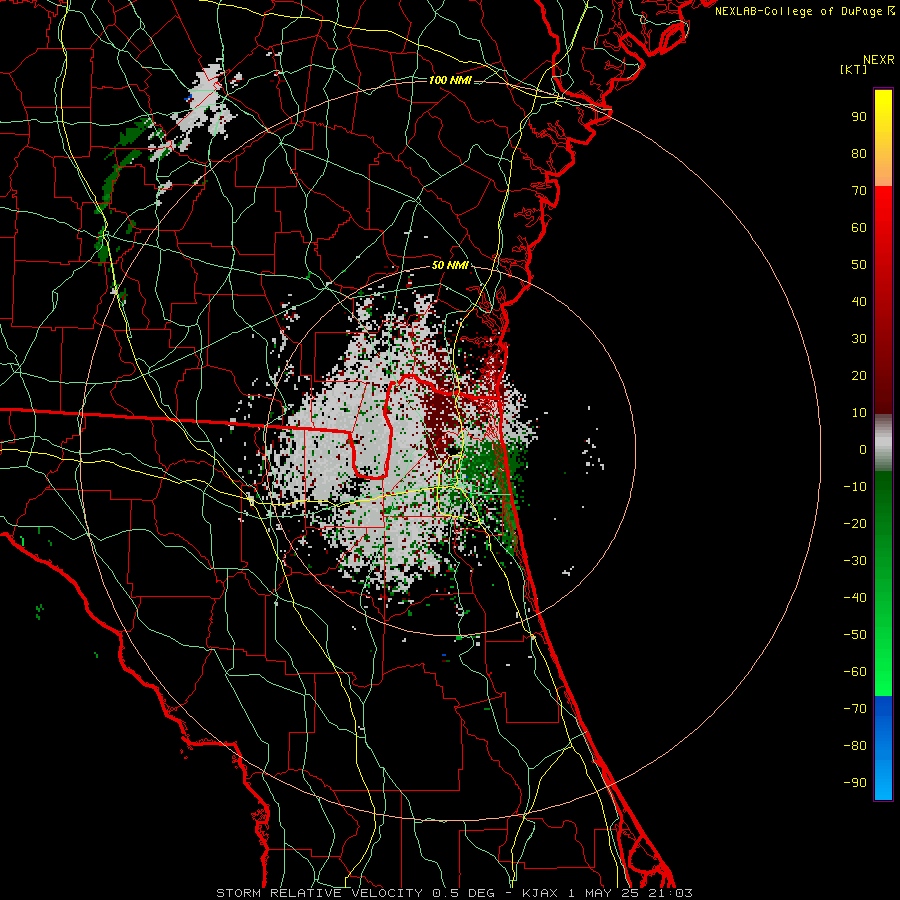
Task: Click the -20 value on velocity scale
Action: coord(855,524)
